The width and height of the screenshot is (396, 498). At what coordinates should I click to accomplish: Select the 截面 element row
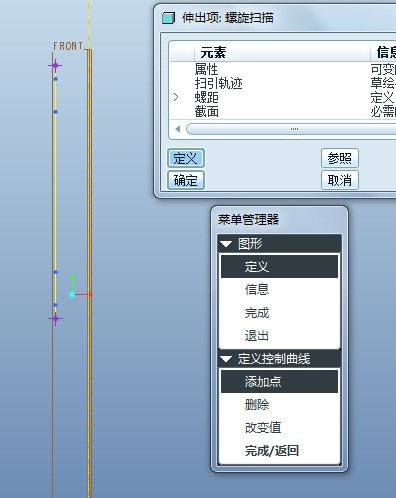[x=283, y=111]
